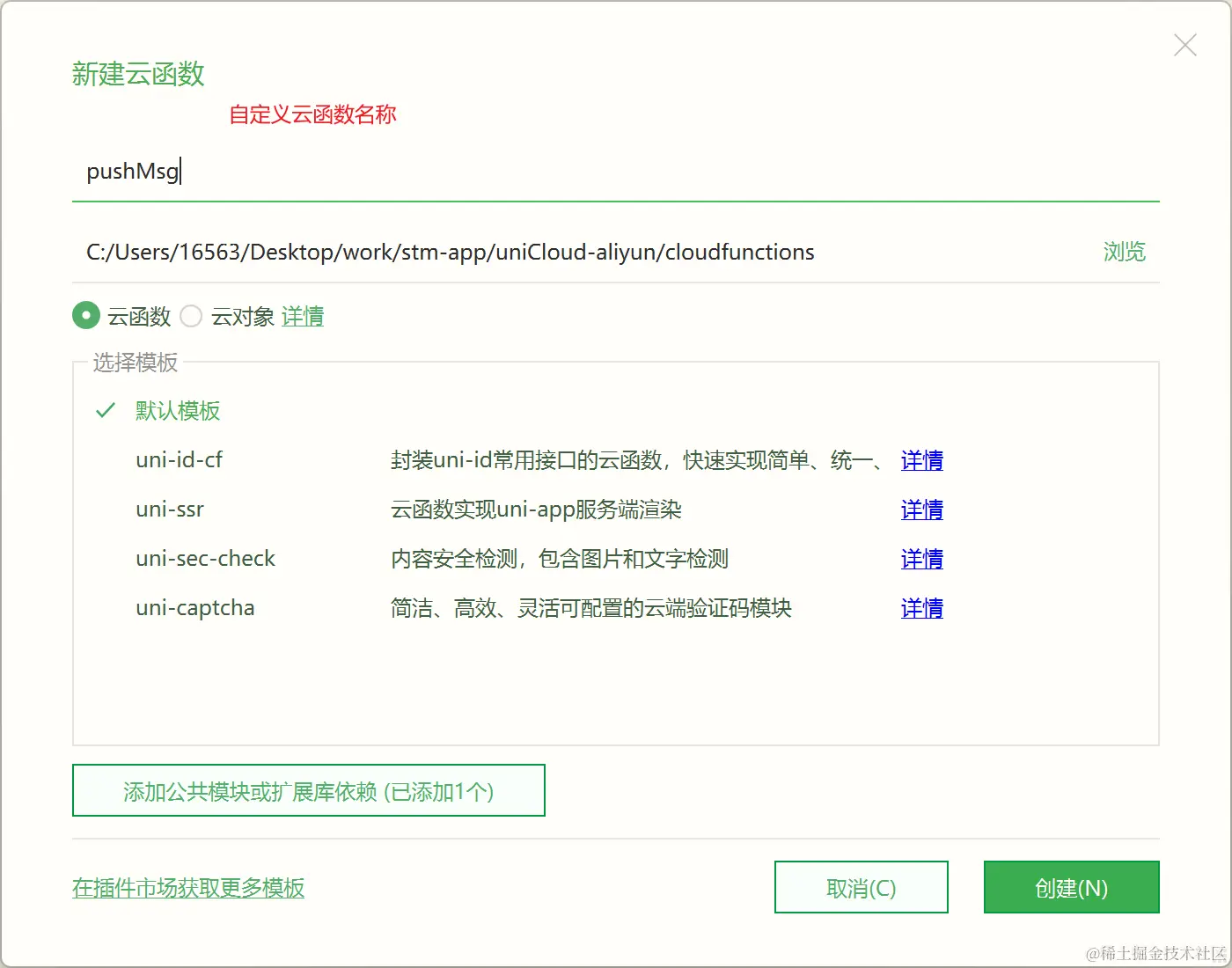The width and height of the screenshot is (1232, 968).
Task: Open 详情 link for uni-id-cf
Action: [x=922, y=460]
